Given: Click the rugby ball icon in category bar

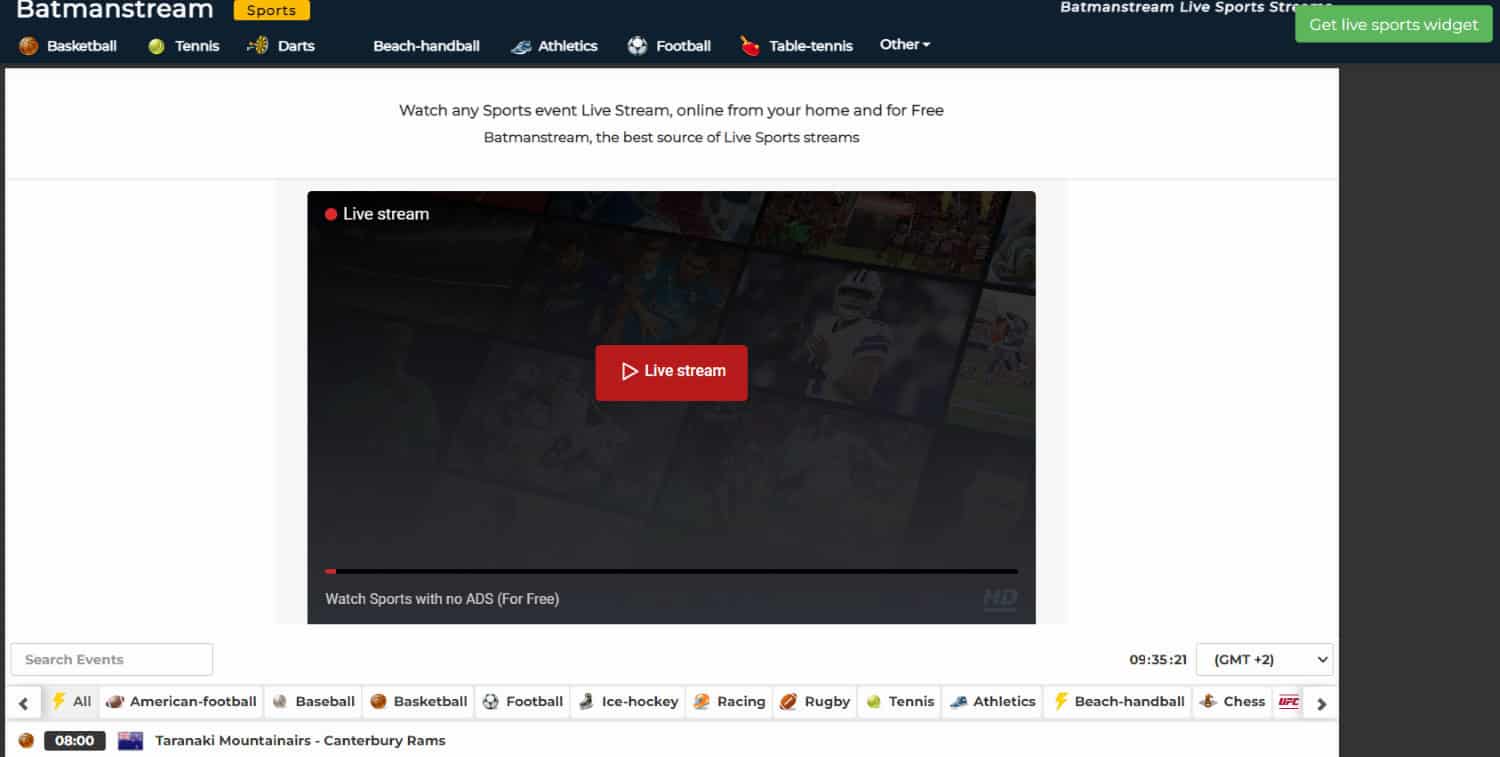Looking at the screenshot, I should [789, 702].
